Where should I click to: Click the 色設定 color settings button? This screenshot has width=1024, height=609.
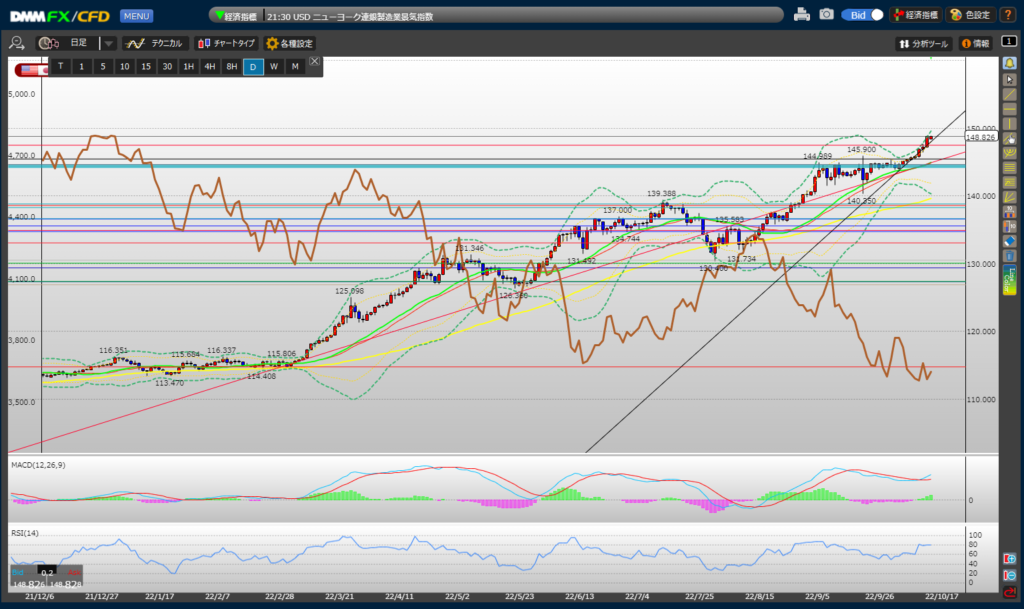969,15
